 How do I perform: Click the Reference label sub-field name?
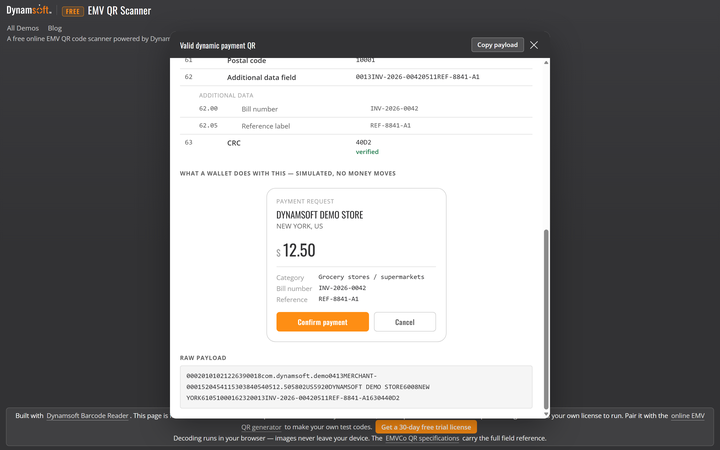266,126
